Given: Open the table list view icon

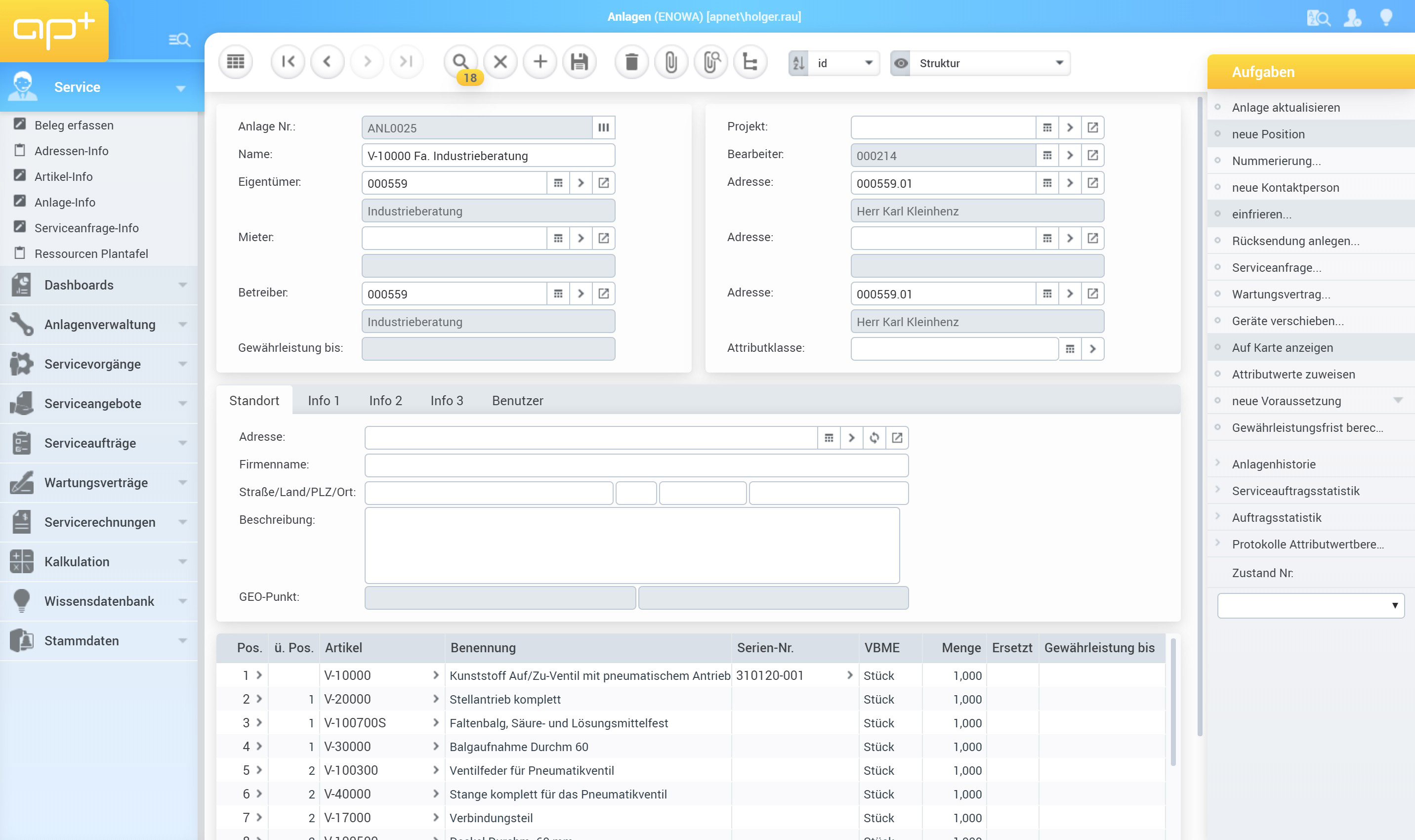Looking at the screenshot, I should pos(236,62).
